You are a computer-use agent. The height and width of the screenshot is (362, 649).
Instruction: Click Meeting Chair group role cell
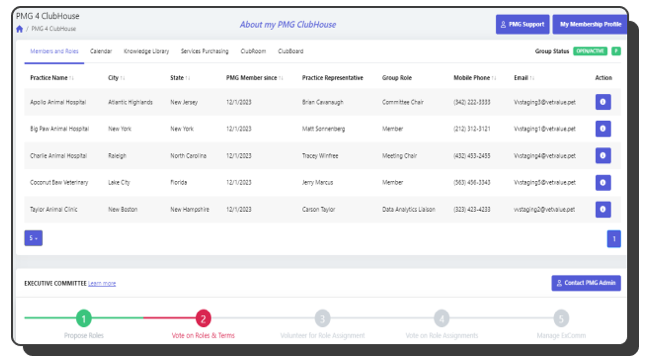point(399,156)
